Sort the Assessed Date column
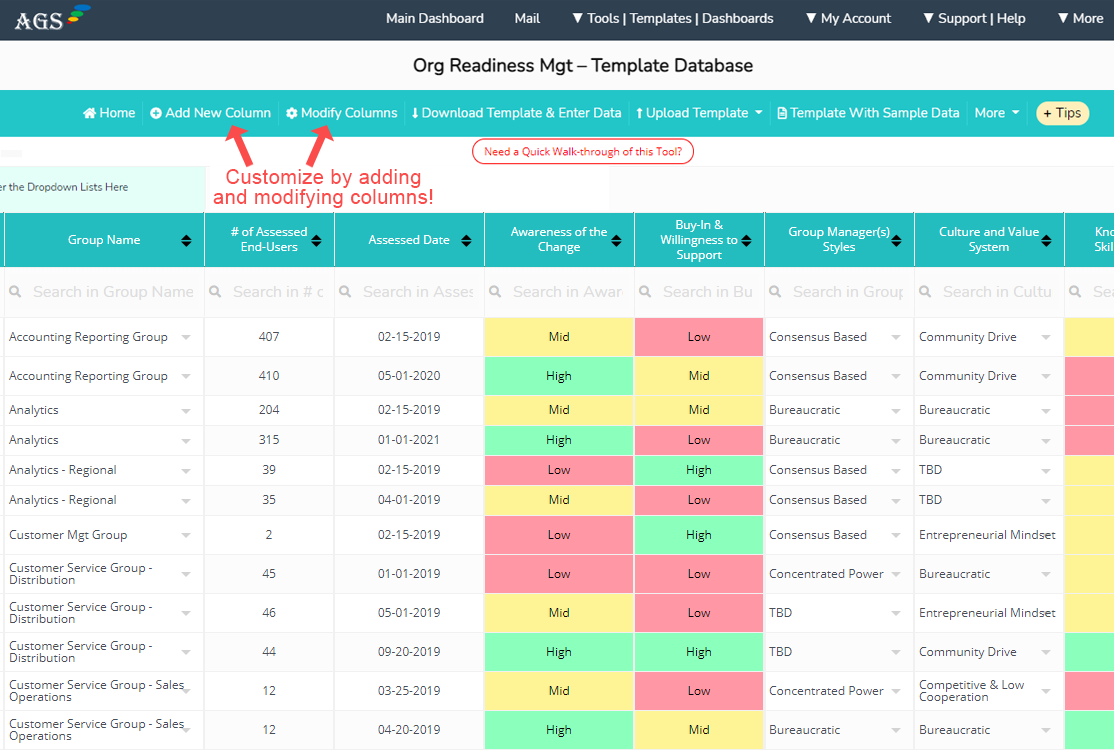The width and height of the screenshot is (1114, 750). [466, 240]
